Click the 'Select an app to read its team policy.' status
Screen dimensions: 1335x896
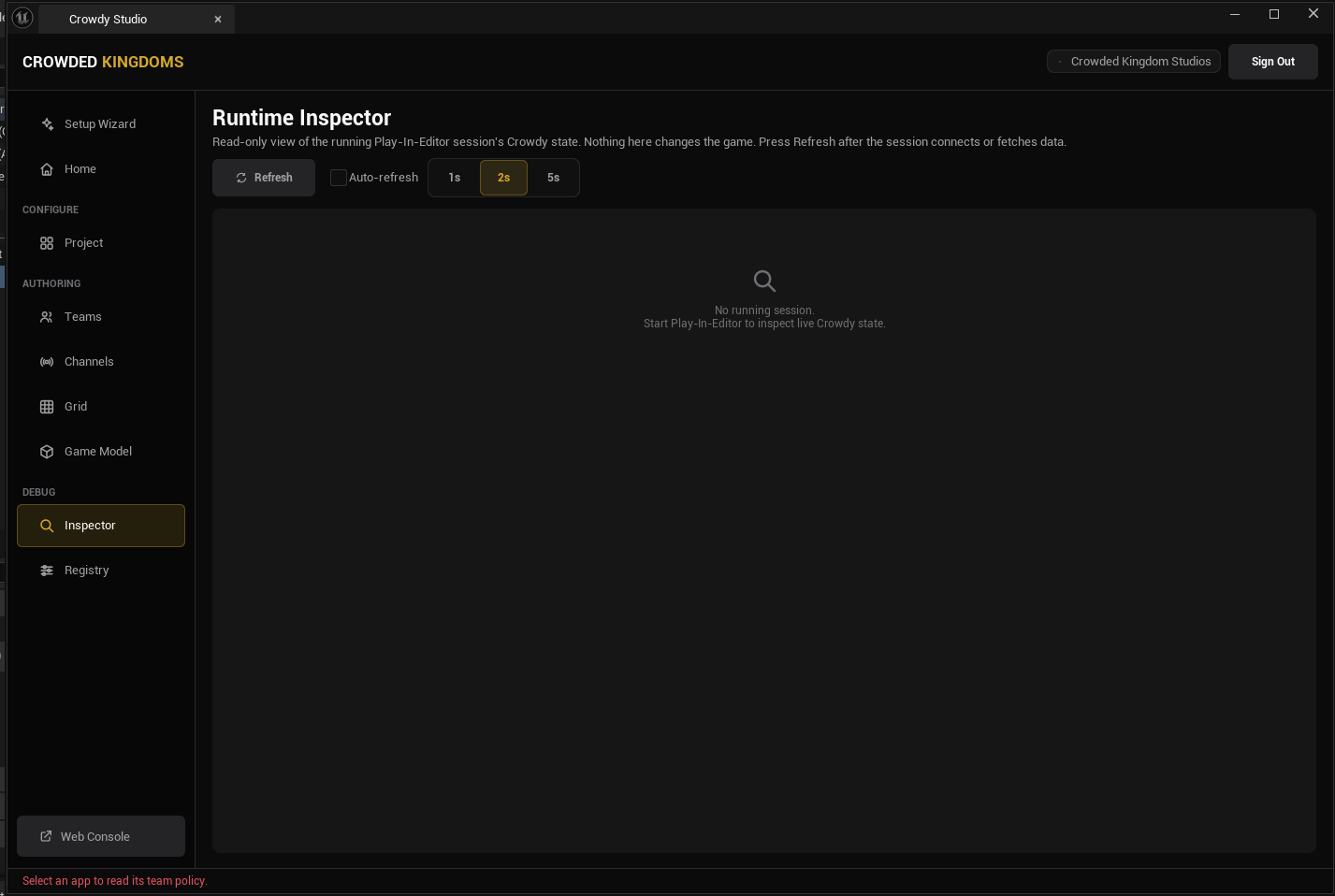point(115,881)
